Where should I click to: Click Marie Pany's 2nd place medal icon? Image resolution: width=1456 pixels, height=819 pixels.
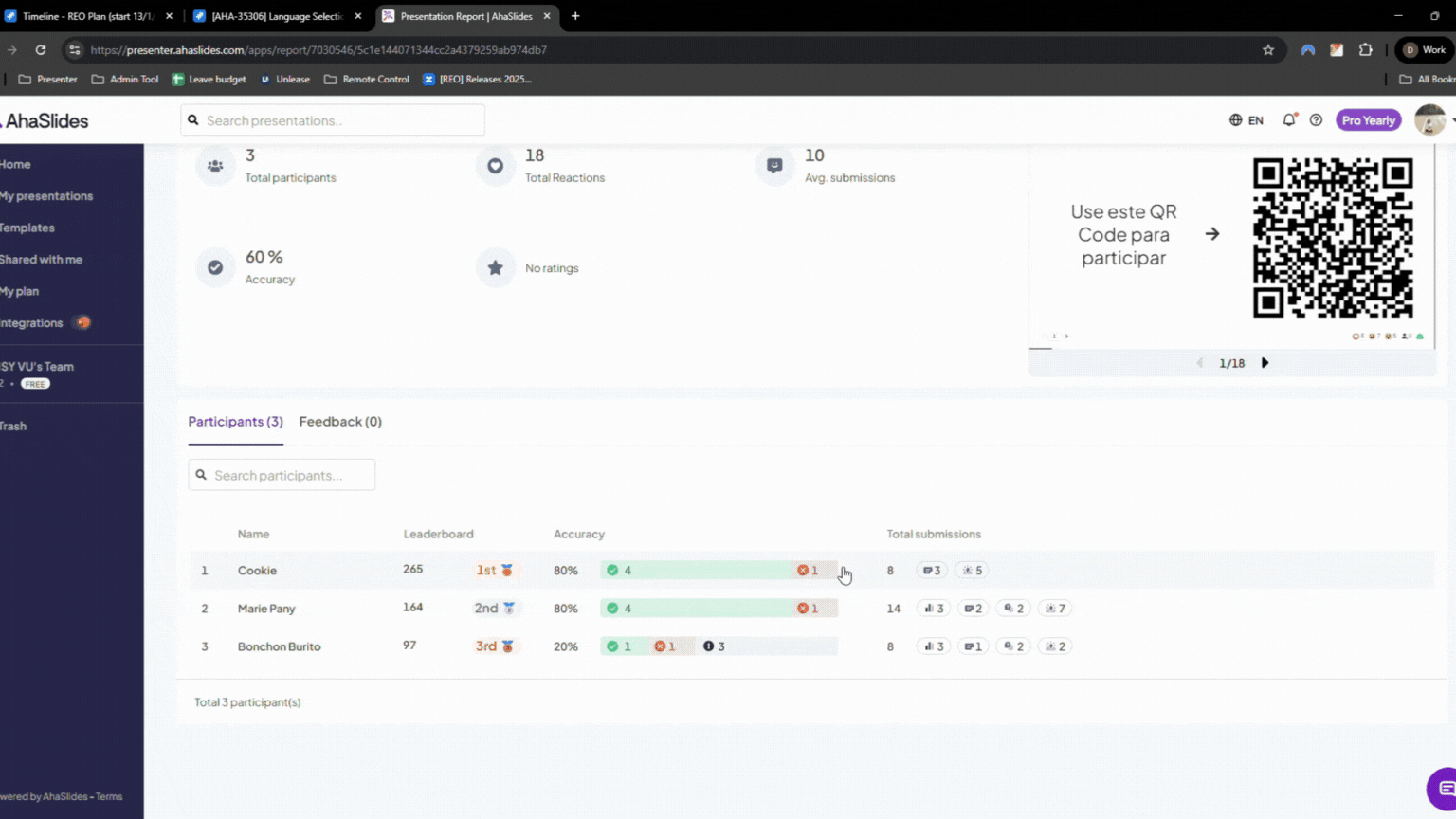[509, 608]
